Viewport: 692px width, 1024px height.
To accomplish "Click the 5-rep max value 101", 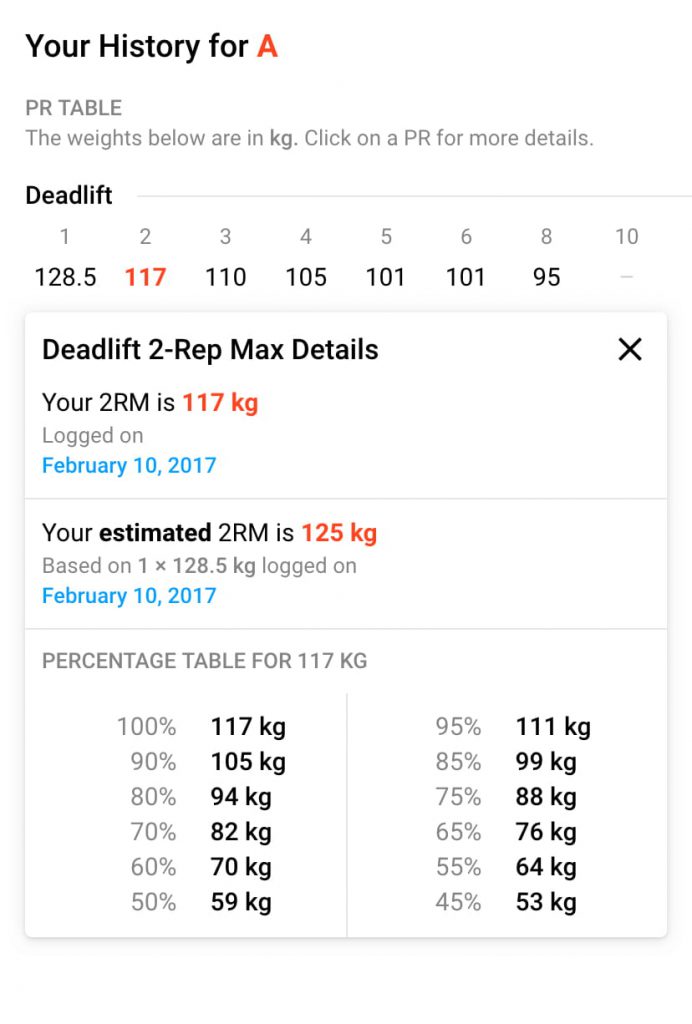I will tap(385, 277).
